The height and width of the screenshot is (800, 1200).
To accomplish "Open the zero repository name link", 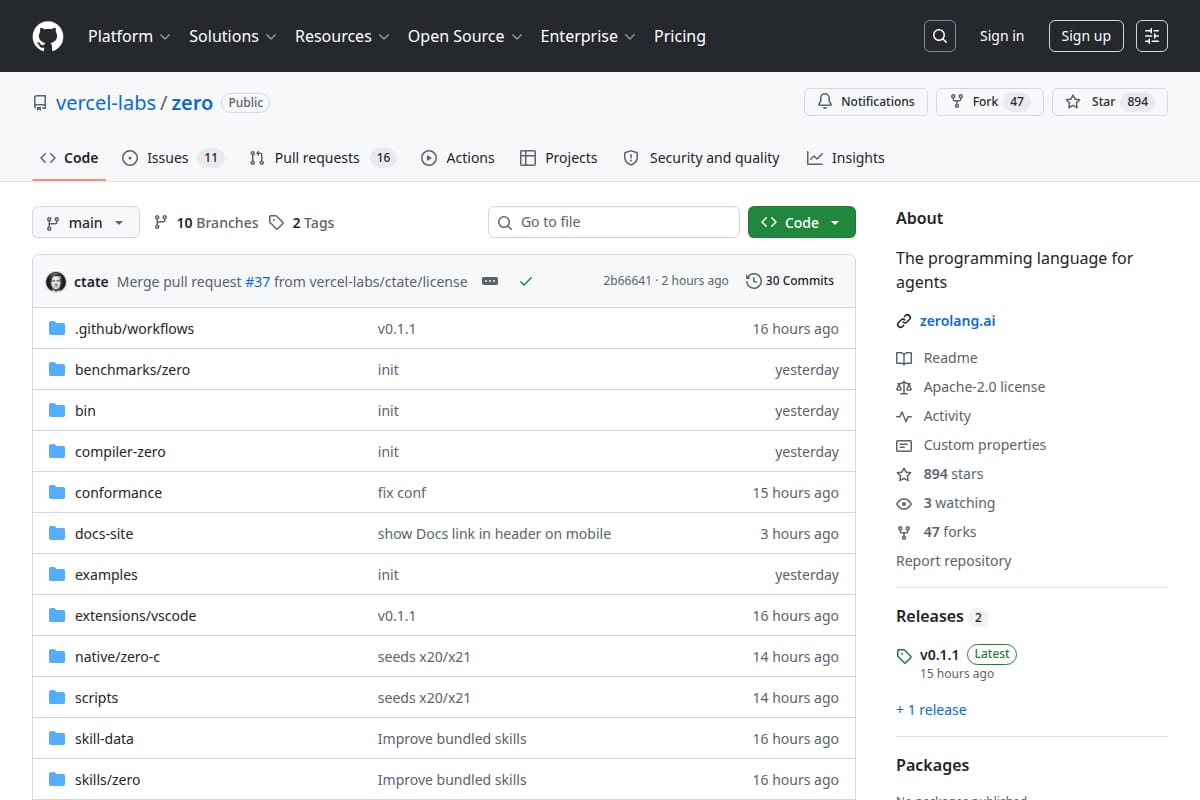I will [192, 103].
